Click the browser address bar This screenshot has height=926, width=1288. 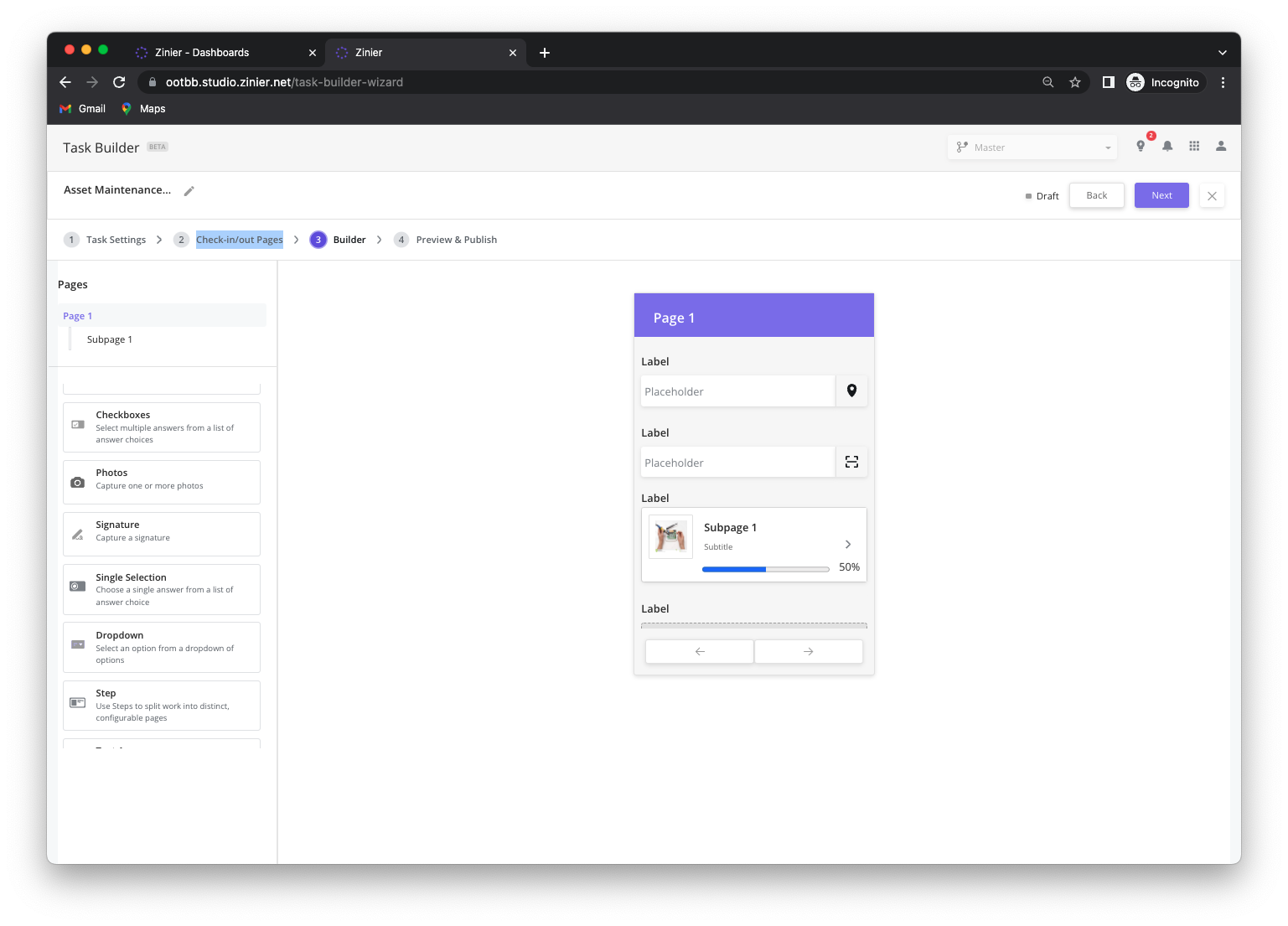point(587,82)
